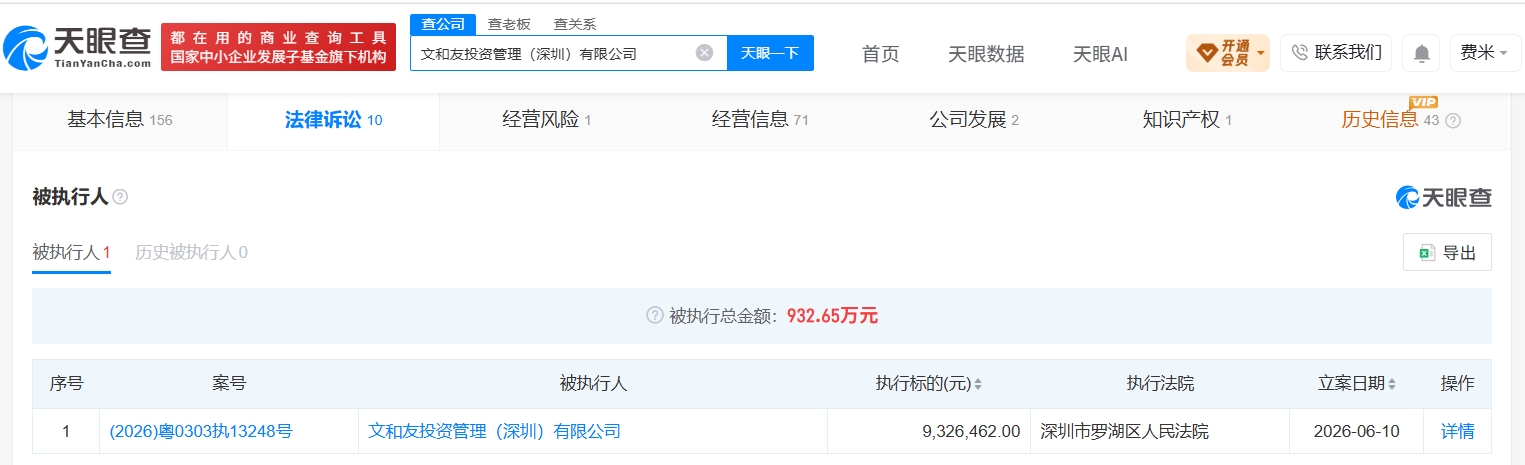This screenshot has height=465, width=1525.
Task: Open the 知识产权 tab
Action: coord(1187,121)
